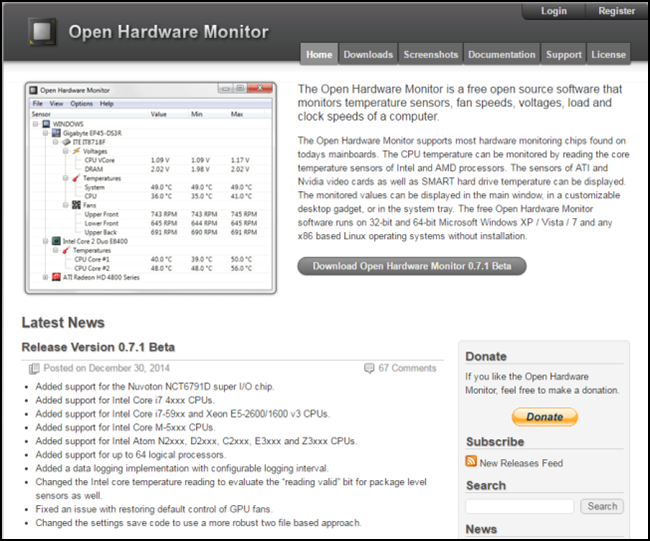Collapse the Fans node
The image size is (650, 541).
tap(65, 205)
